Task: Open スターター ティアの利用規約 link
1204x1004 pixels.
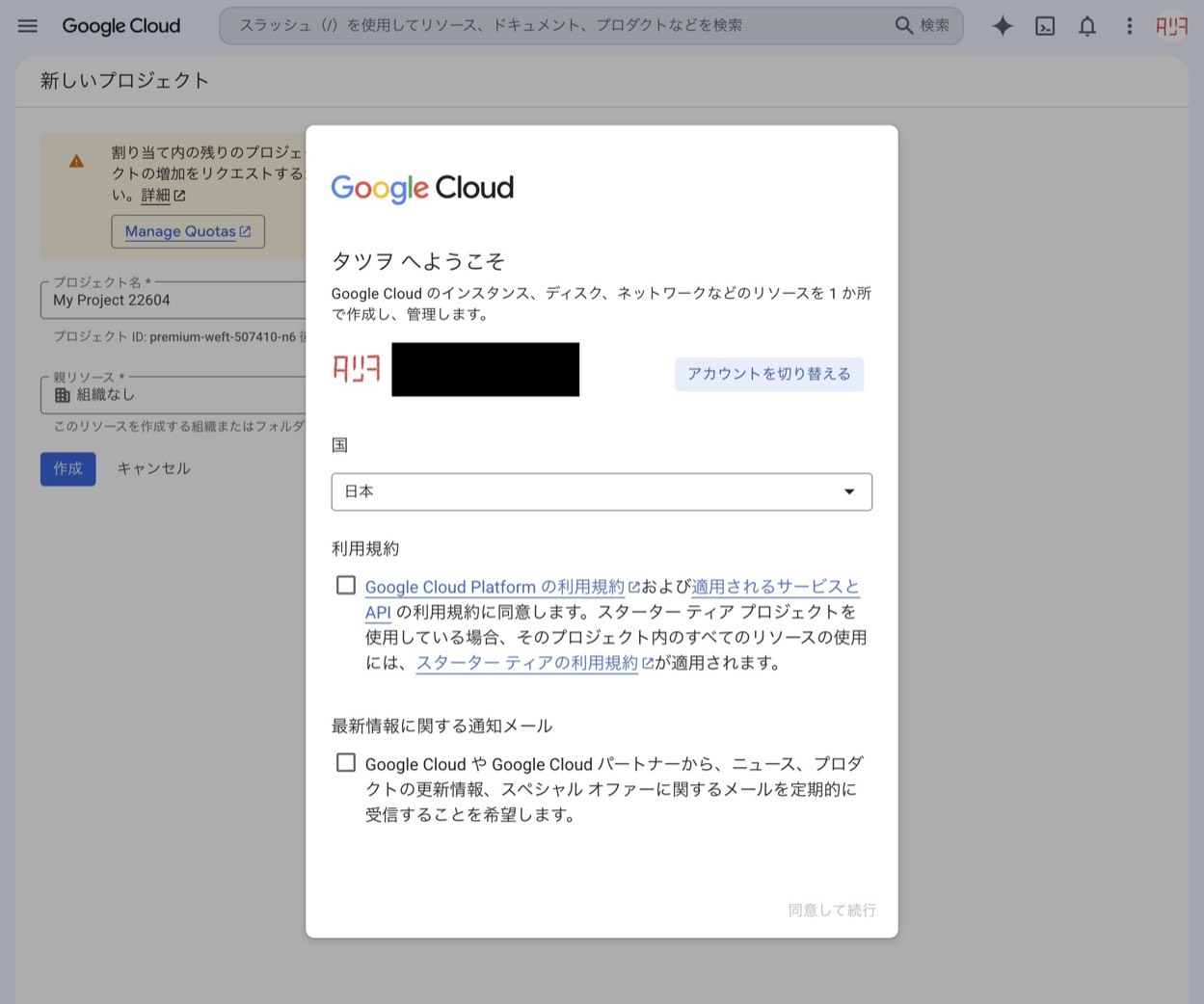Action: click(527, 663)
